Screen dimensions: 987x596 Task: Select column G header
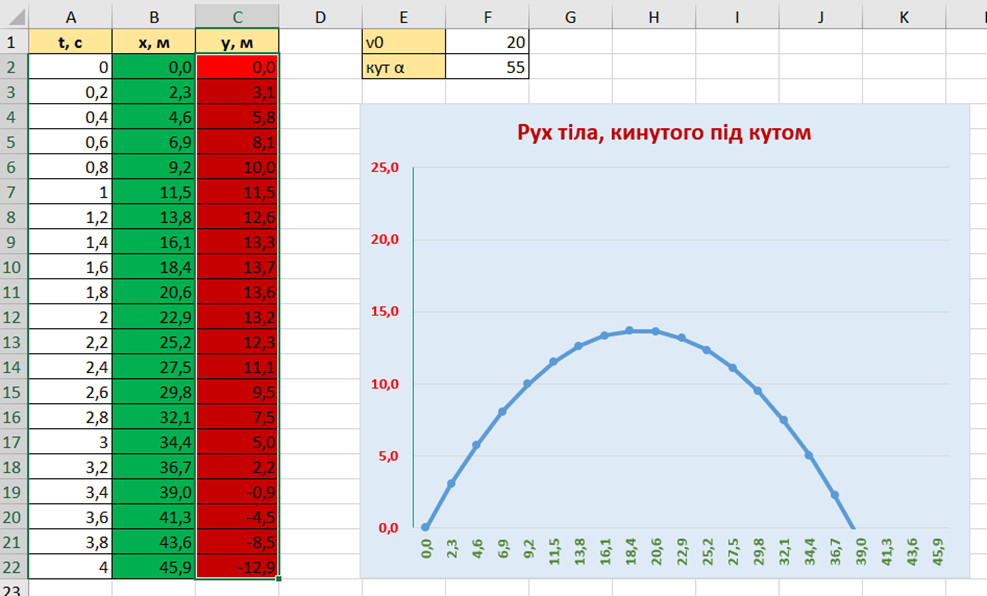(570, 16)
